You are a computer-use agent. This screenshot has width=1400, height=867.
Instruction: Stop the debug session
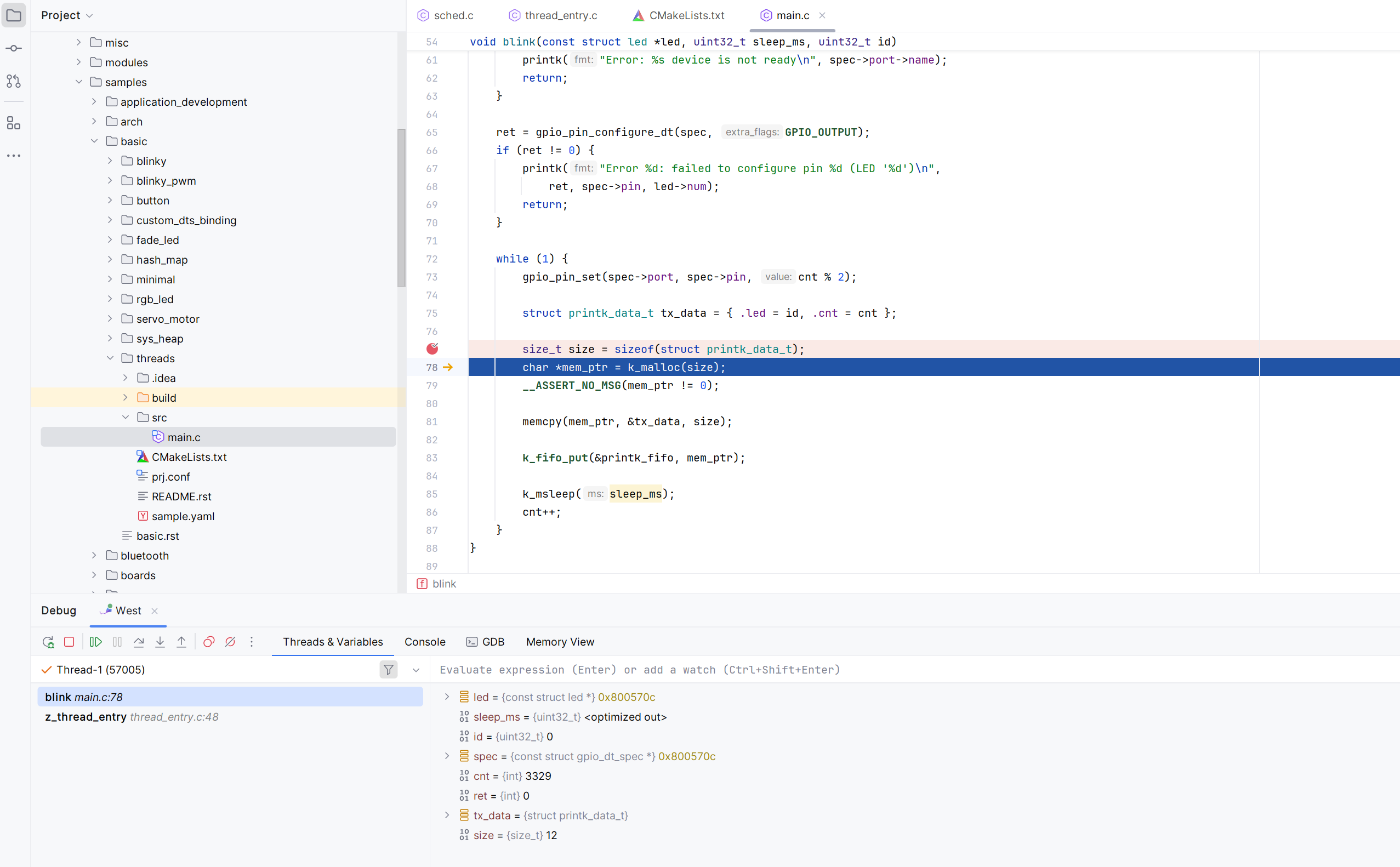(69, 642)
